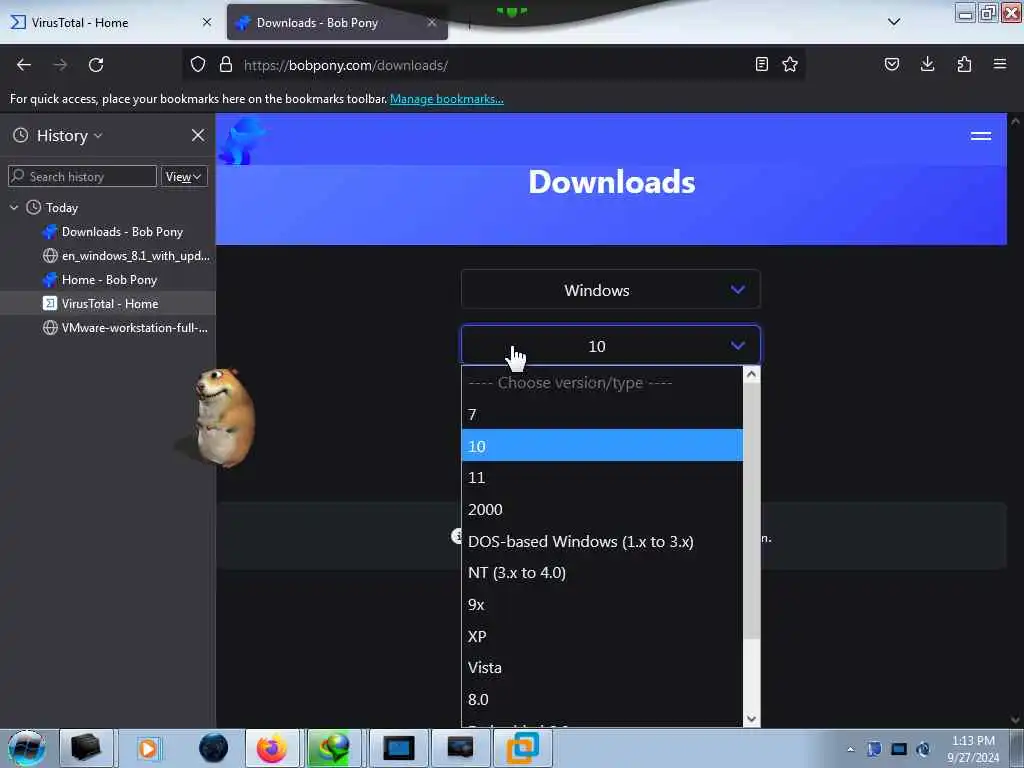
Task: Choose NT (3.x to 4.0) option
Action: click(x=602, y=573)
